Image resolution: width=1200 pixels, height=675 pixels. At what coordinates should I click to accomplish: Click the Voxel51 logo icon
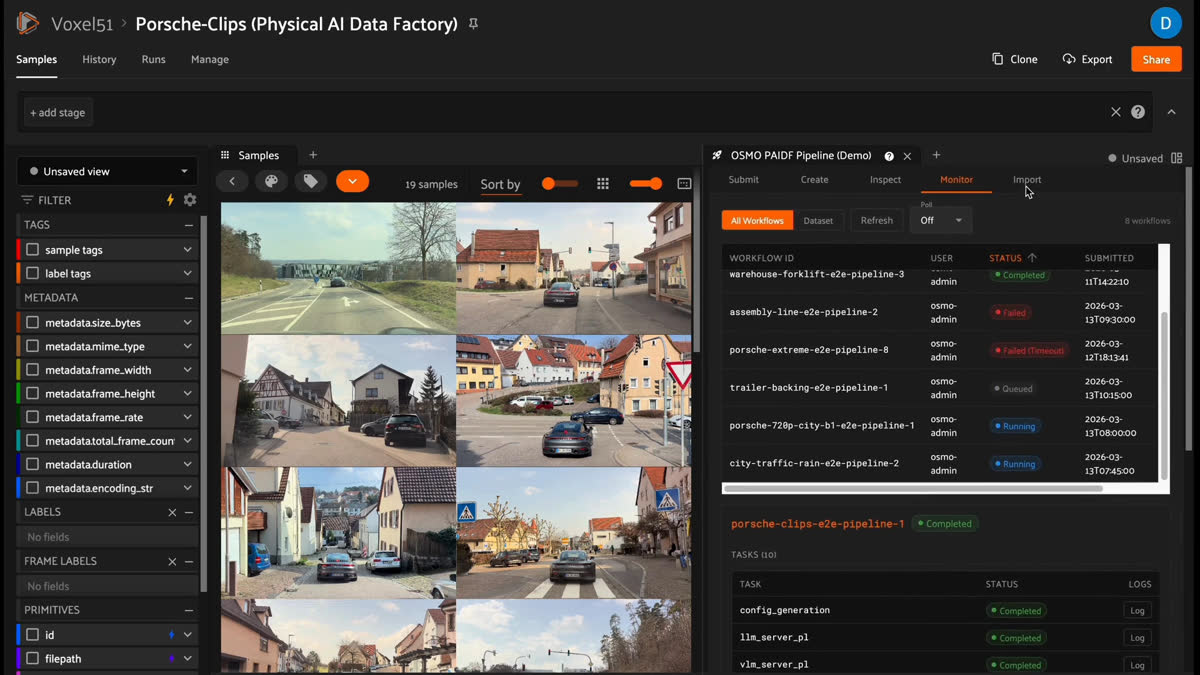(27, 23)
